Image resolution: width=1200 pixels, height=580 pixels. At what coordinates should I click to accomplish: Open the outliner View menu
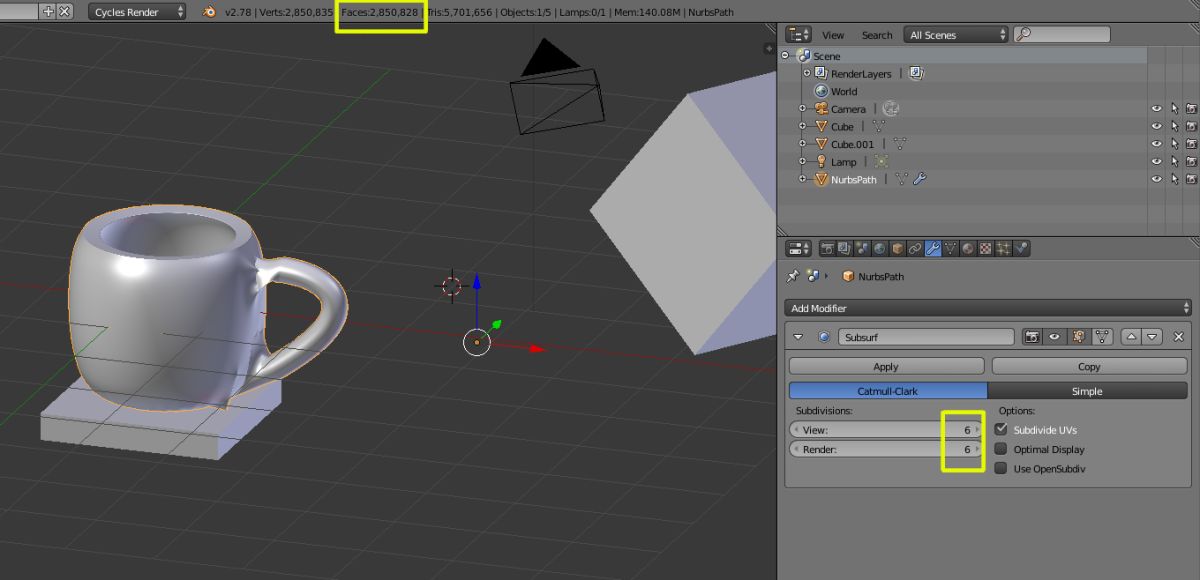833,35
